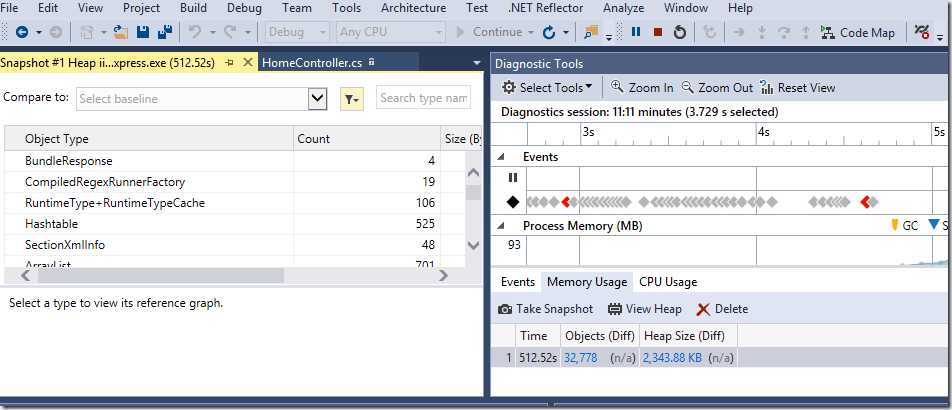Sort by Count column header

click(367, 139)
